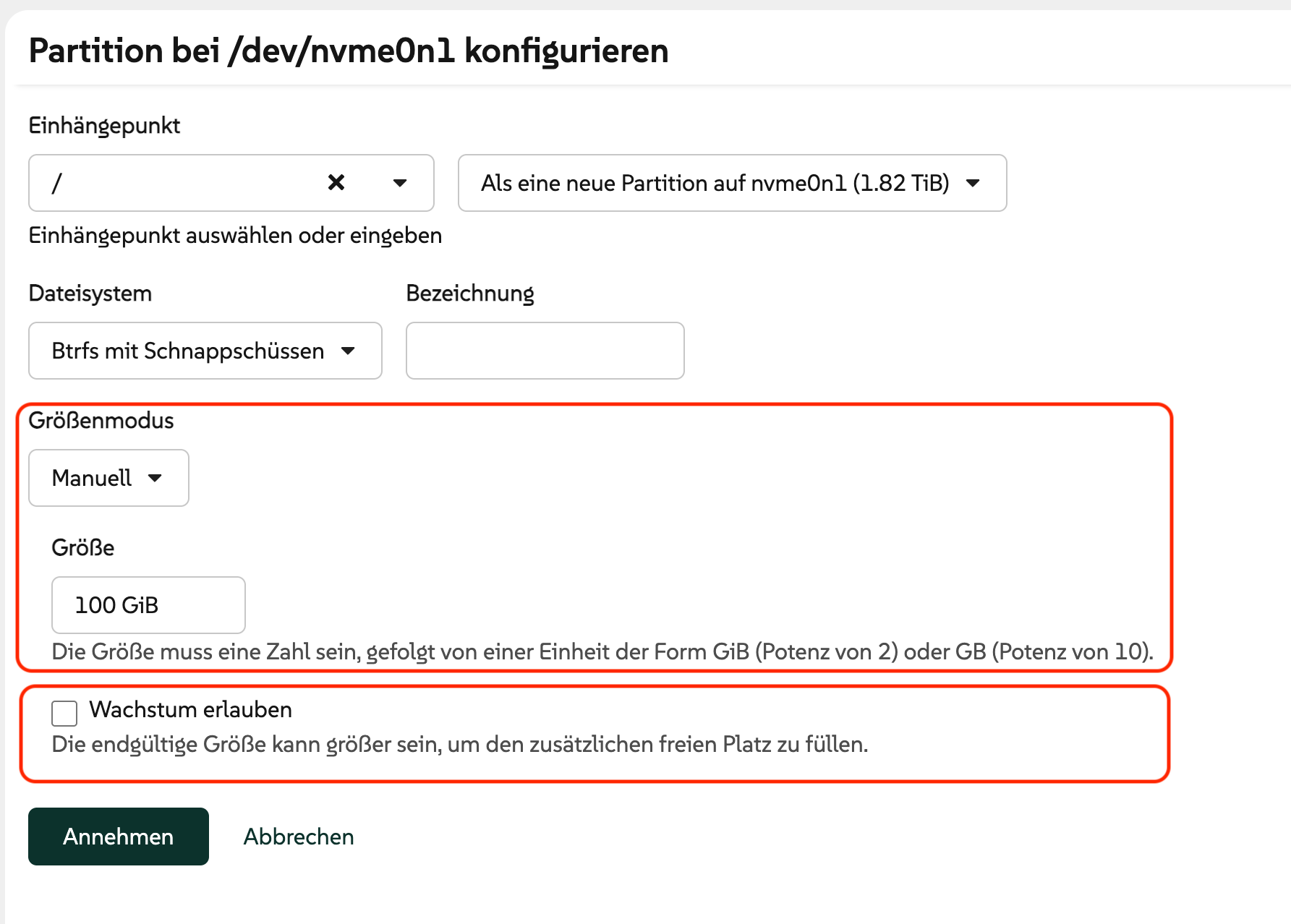
Task: Click into the empty Bezeichnung field
Action: click(545, 351)
